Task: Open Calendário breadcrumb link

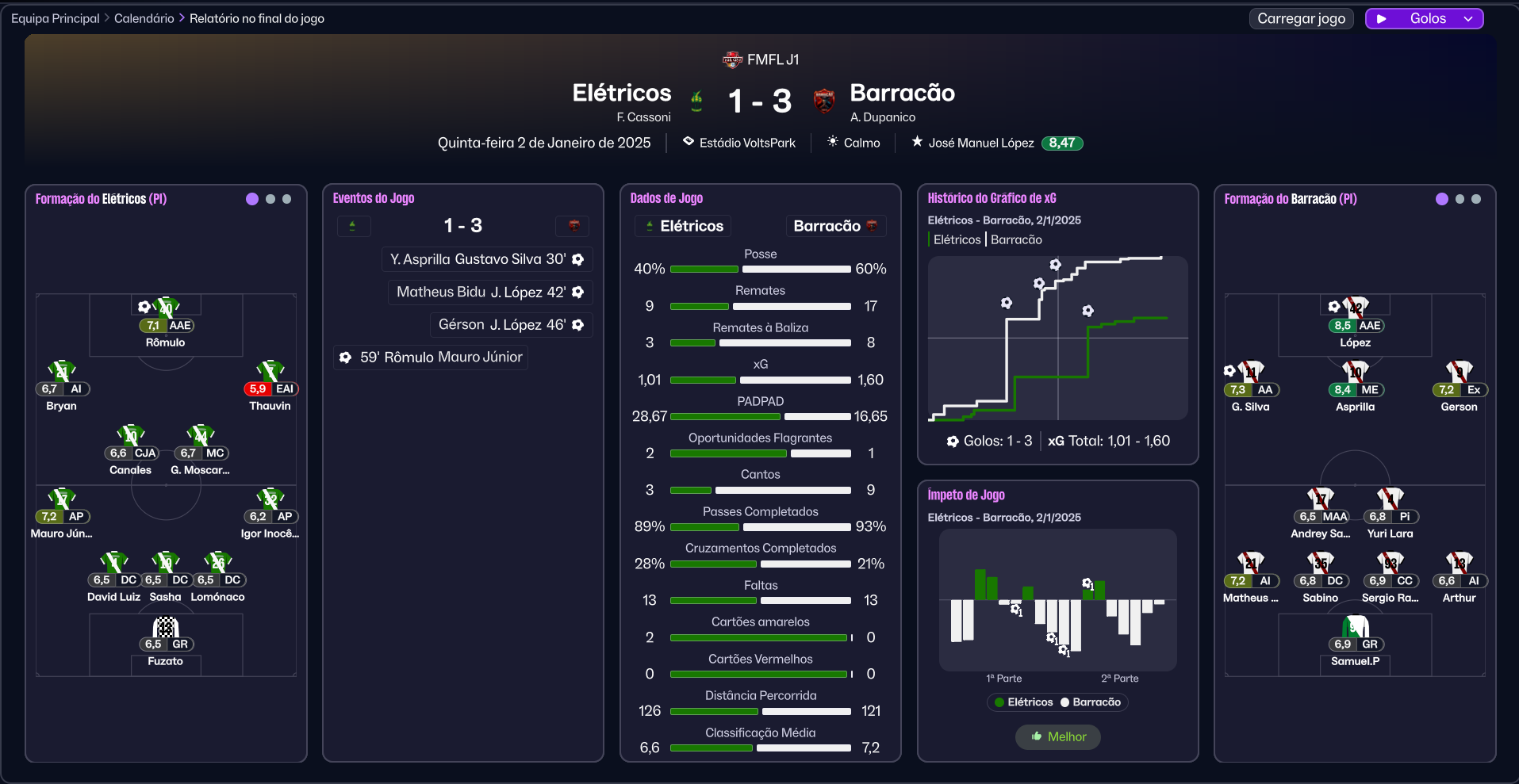Action: [x=144, y=18]
